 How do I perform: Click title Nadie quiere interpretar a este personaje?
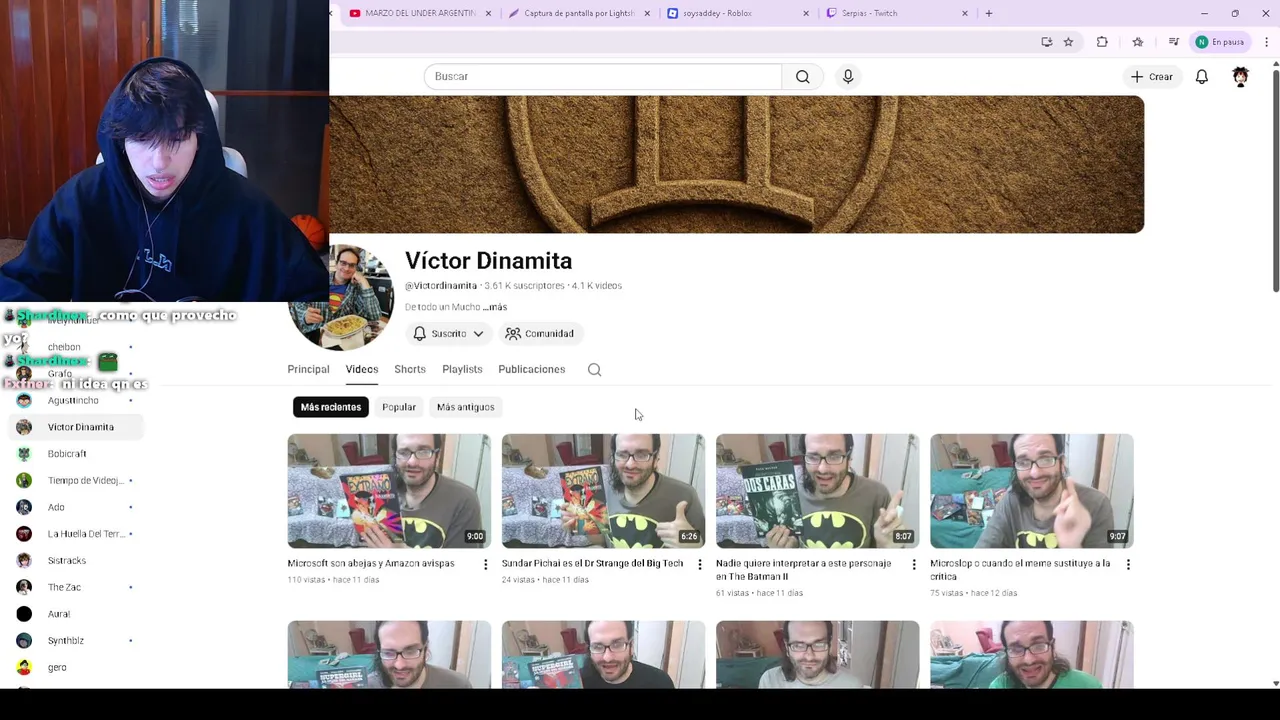[x=803, y=570]
